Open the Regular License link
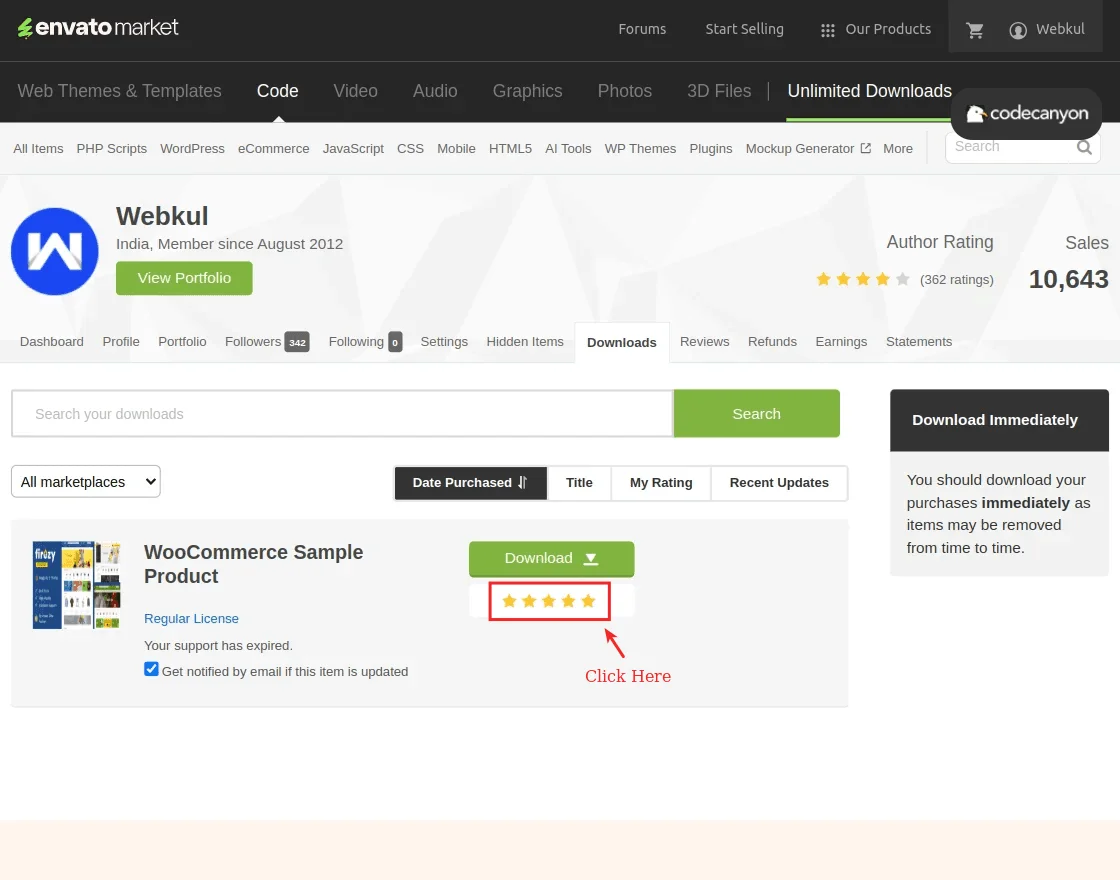Viewport: 1120px width, 880px height. pos(191,618)
